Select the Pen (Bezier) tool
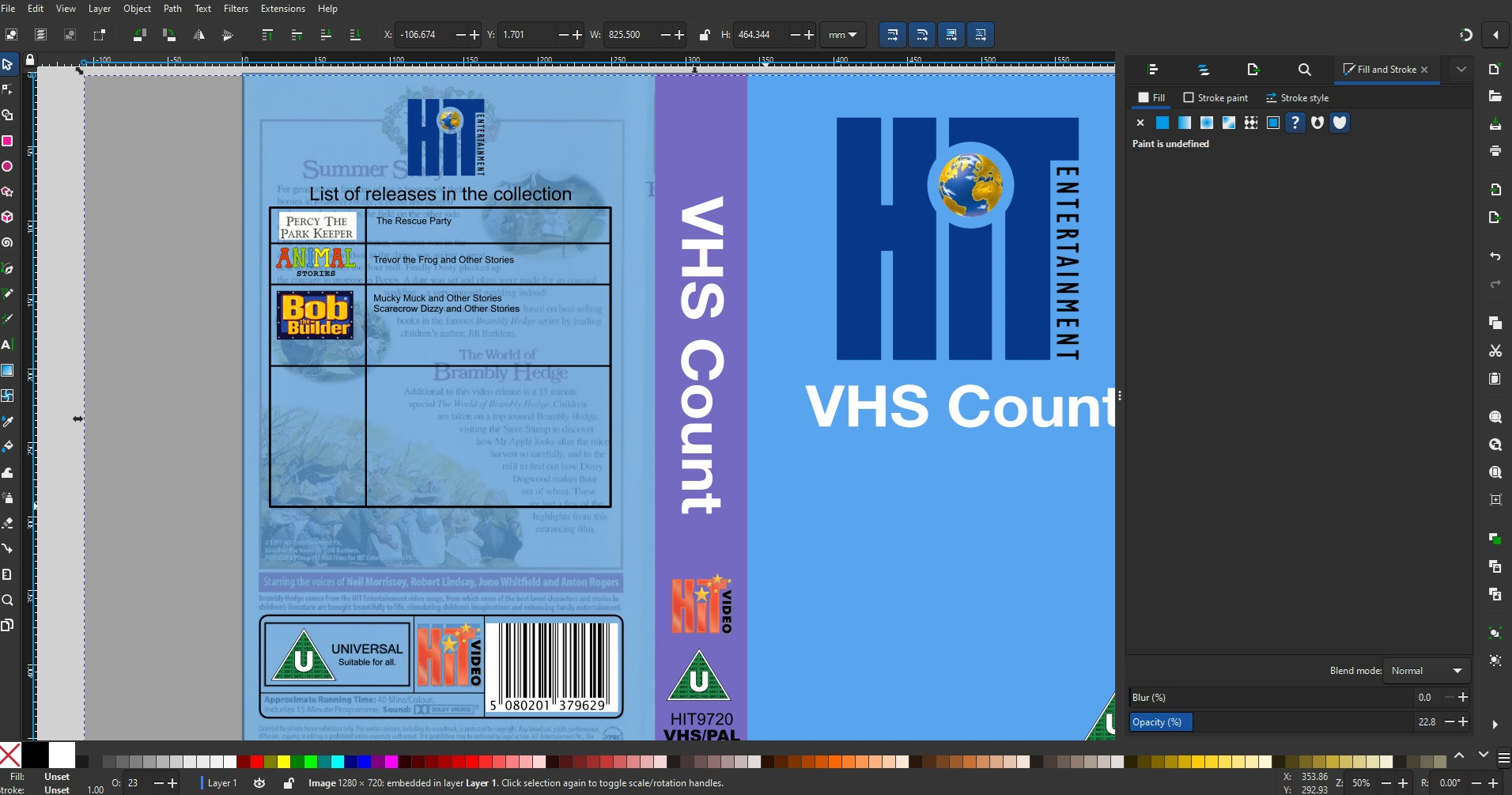This screenshot has height=795, width=1512. tap(7, 268)
